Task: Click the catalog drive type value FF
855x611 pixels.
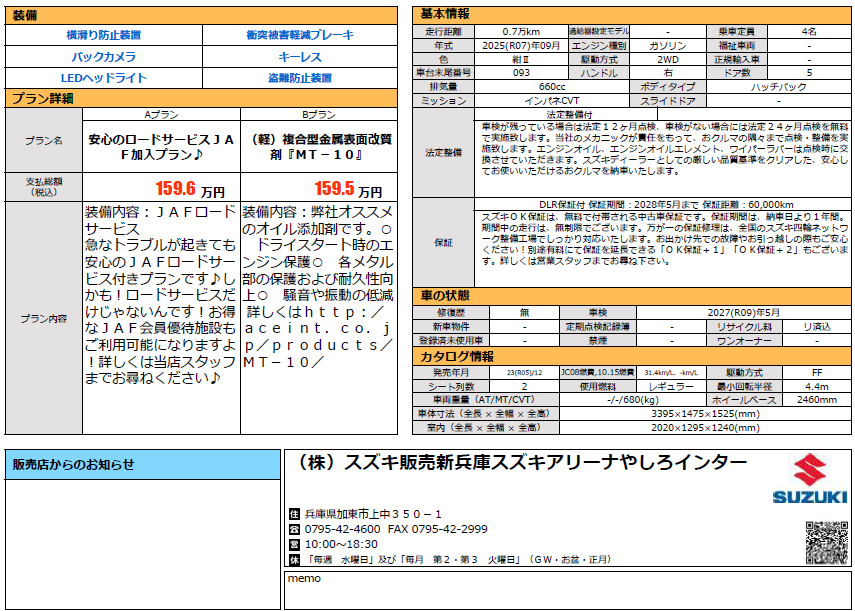Action: click(817, 373)
